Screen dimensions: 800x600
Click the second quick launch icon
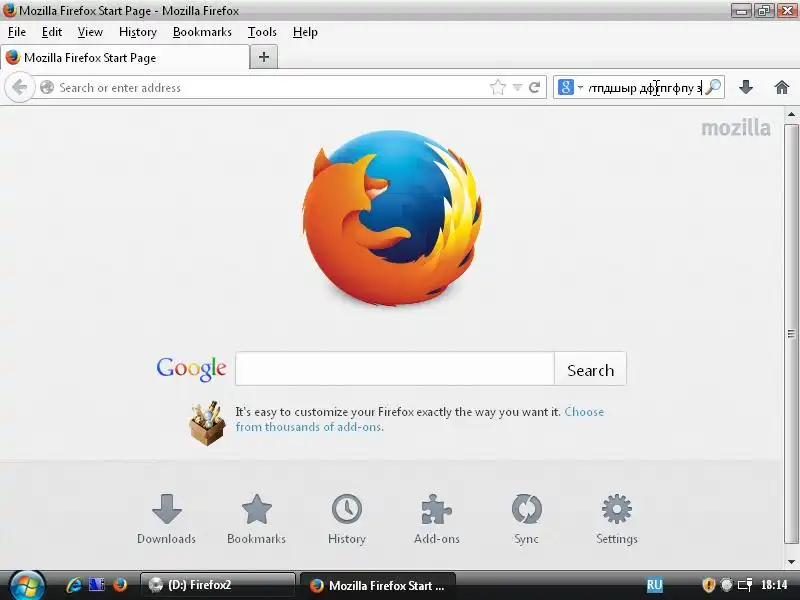(x=96, y=585)
